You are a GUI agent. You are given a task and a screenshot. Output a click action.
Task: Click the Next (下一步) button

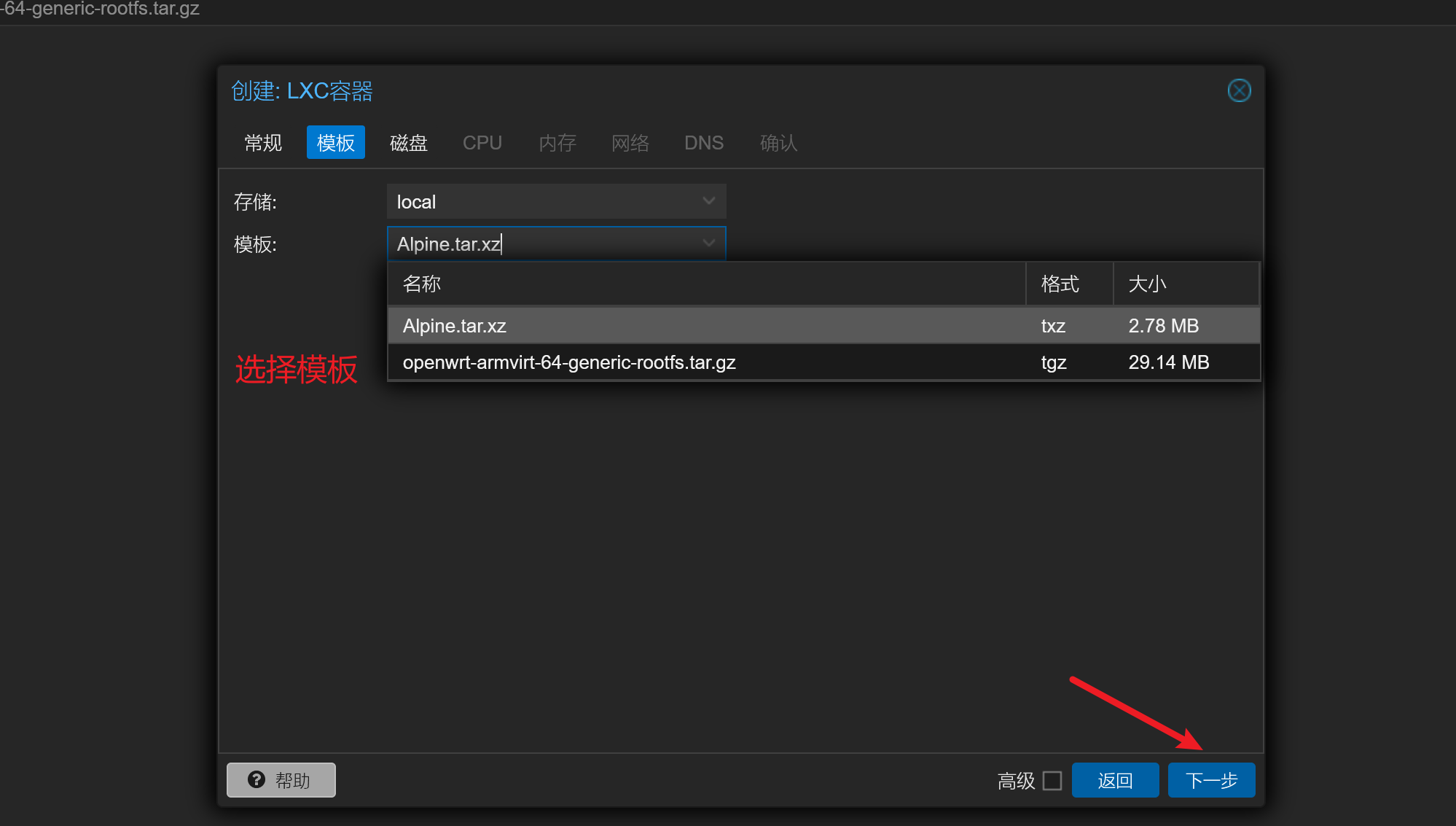pyautogui.click(x=1211, y=780)
